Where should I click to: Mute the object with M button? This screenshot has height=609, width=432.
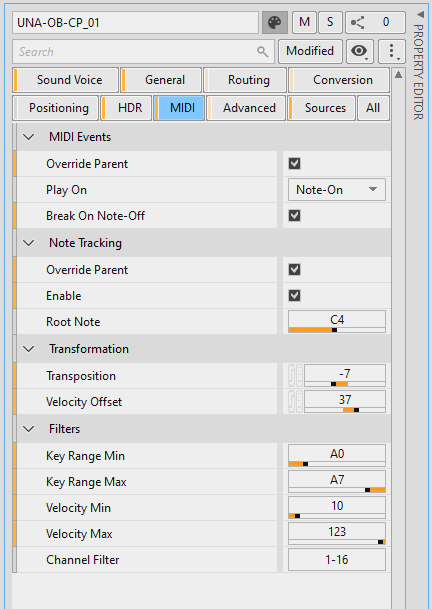tap(304, 23)
